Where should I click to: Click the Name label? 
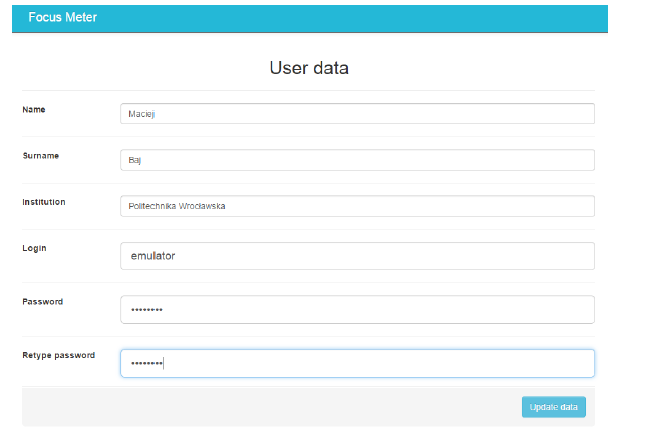click(x=34, y=110)
